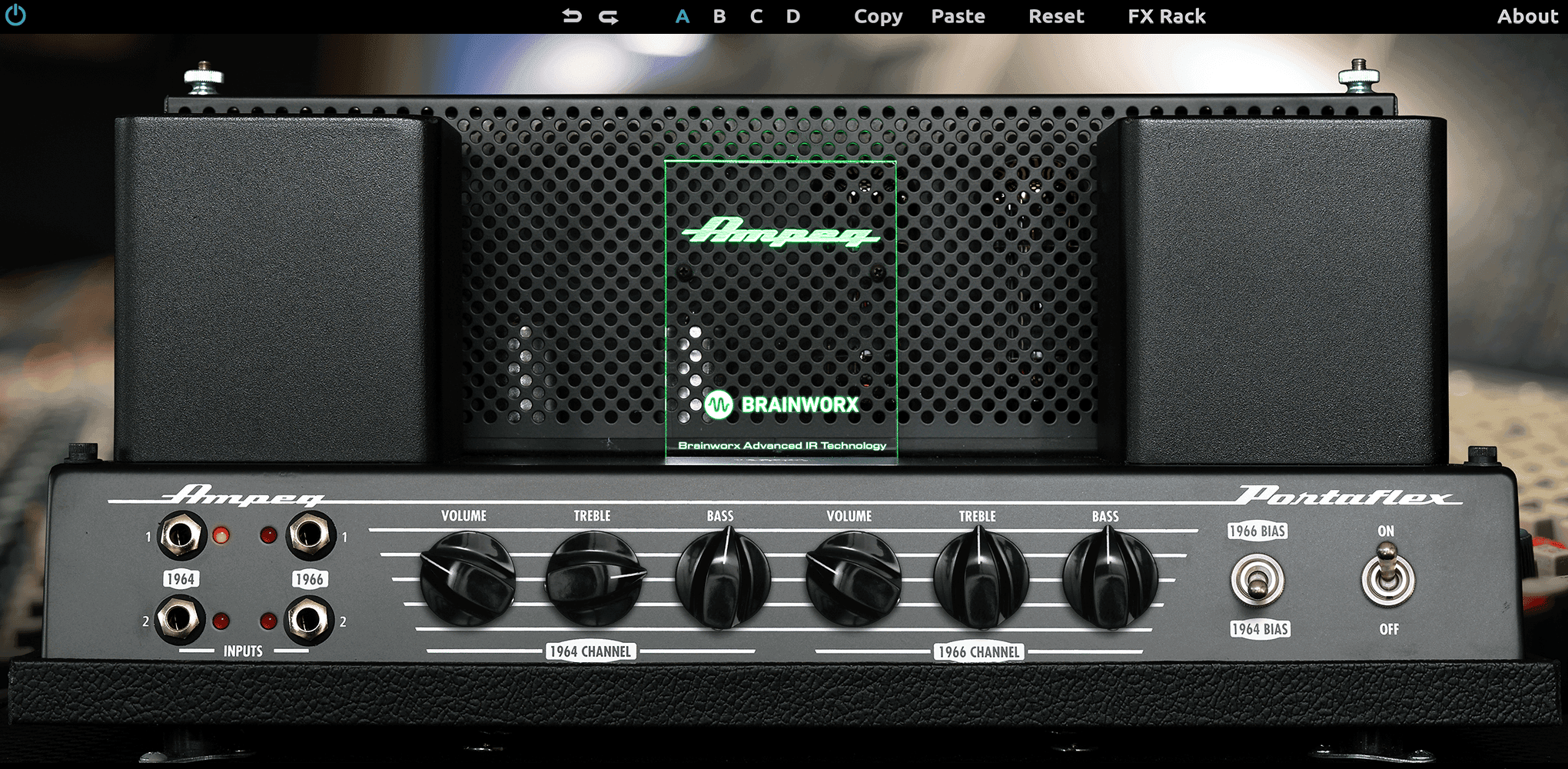
Task: Plug into 1966 input jack 1
Action: pyautogui.click(x=311, y=535)
